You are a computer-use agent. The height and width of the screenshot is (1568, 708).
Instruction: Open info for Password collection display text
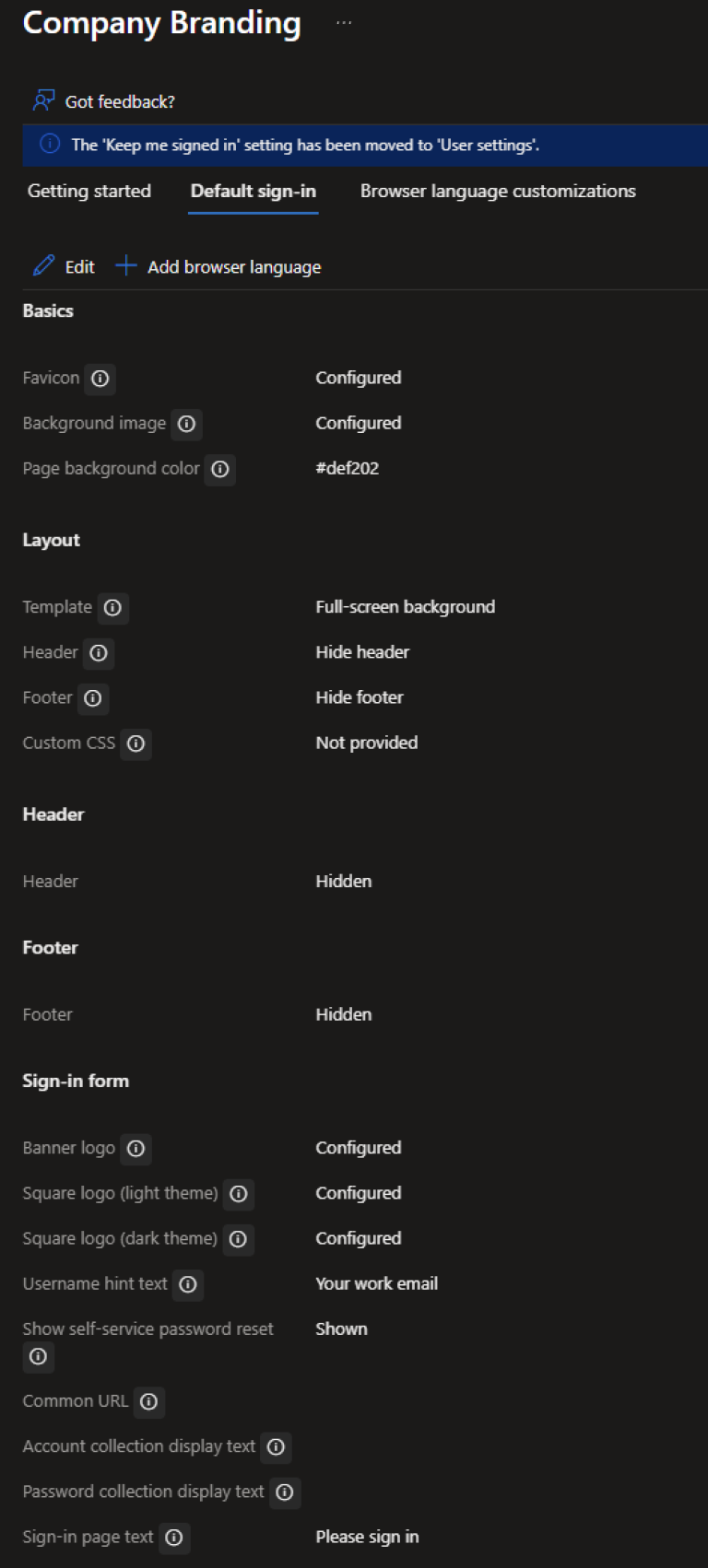pyautogui.click(x=285, y=1492)
